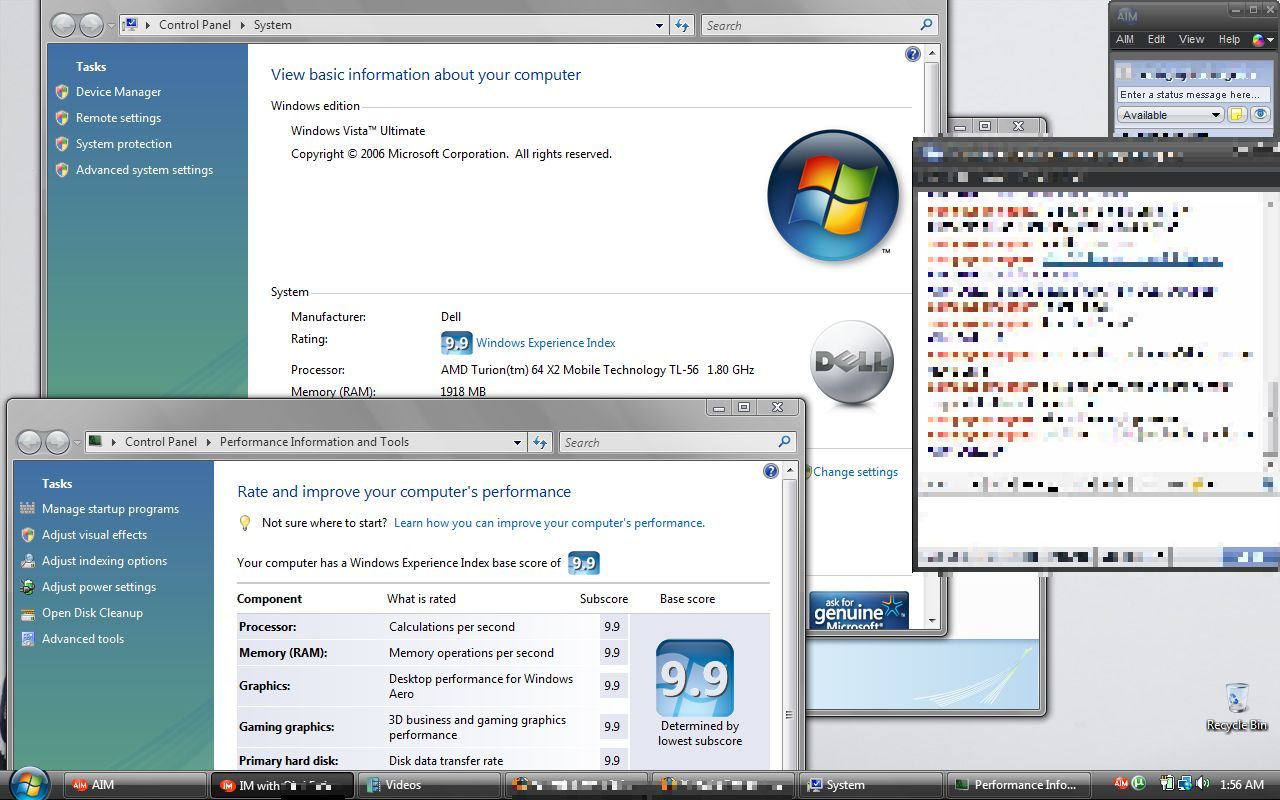1280x800 pixels.
Task: Click Performance Information and Tools breadcrumb
Action: pyautogui.click(x=314, y=442)
